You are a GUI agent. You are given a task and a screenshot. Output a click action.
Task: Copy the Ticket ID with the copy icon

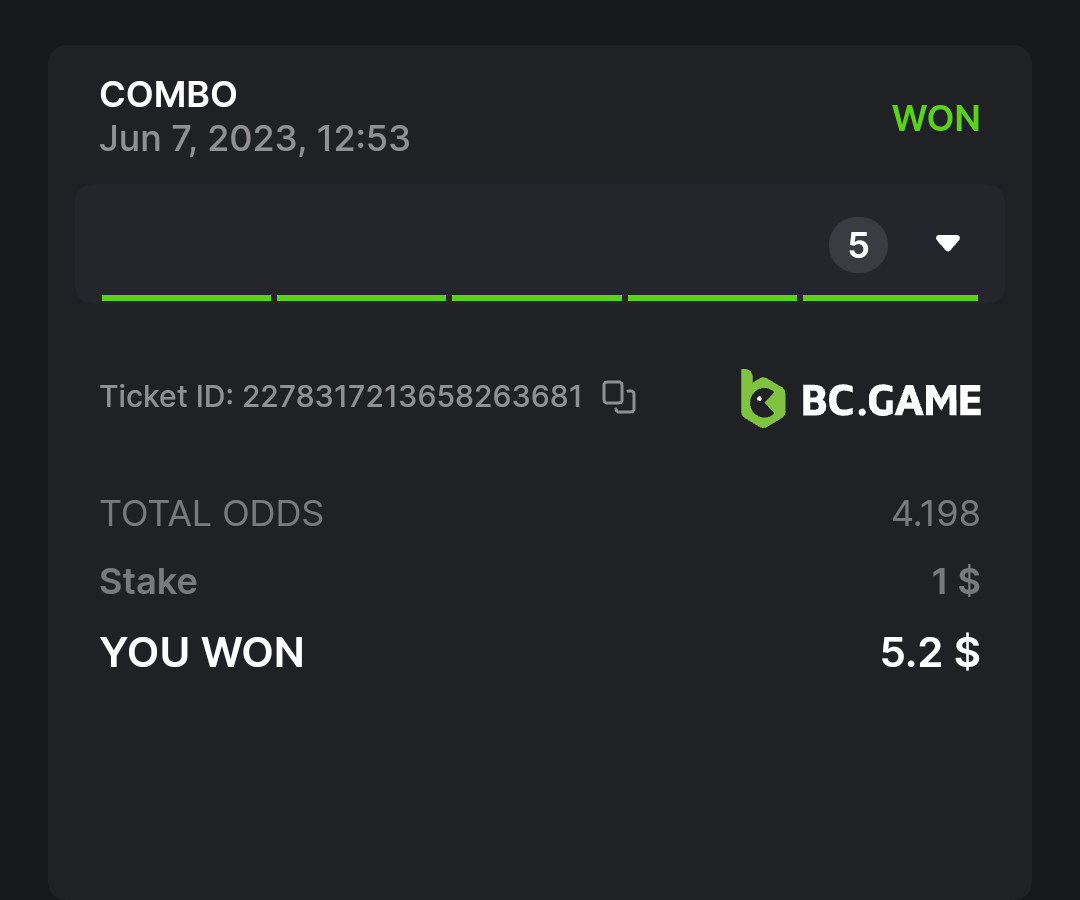pyautogui.click(x=619, y=397)
